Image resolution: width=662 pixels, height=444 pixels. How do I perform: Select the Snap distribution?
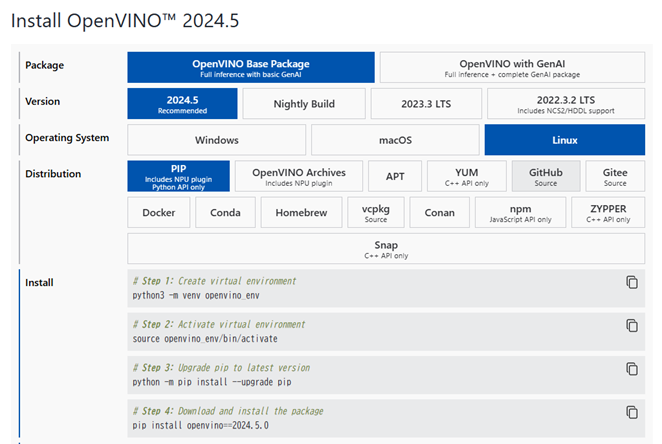(x=386, y=249)
